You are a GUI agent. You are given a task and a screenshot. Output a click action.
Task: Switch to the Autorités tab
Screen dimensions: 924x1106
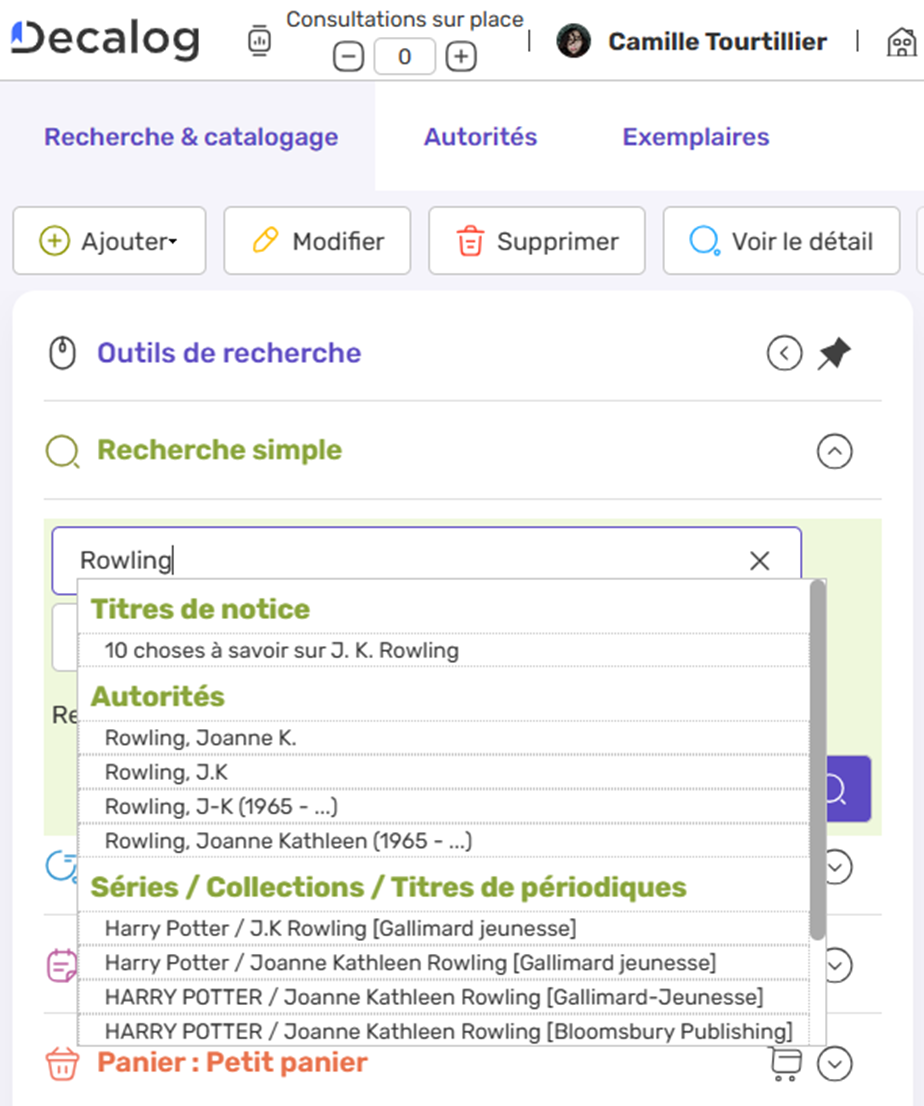coord(480,137)
